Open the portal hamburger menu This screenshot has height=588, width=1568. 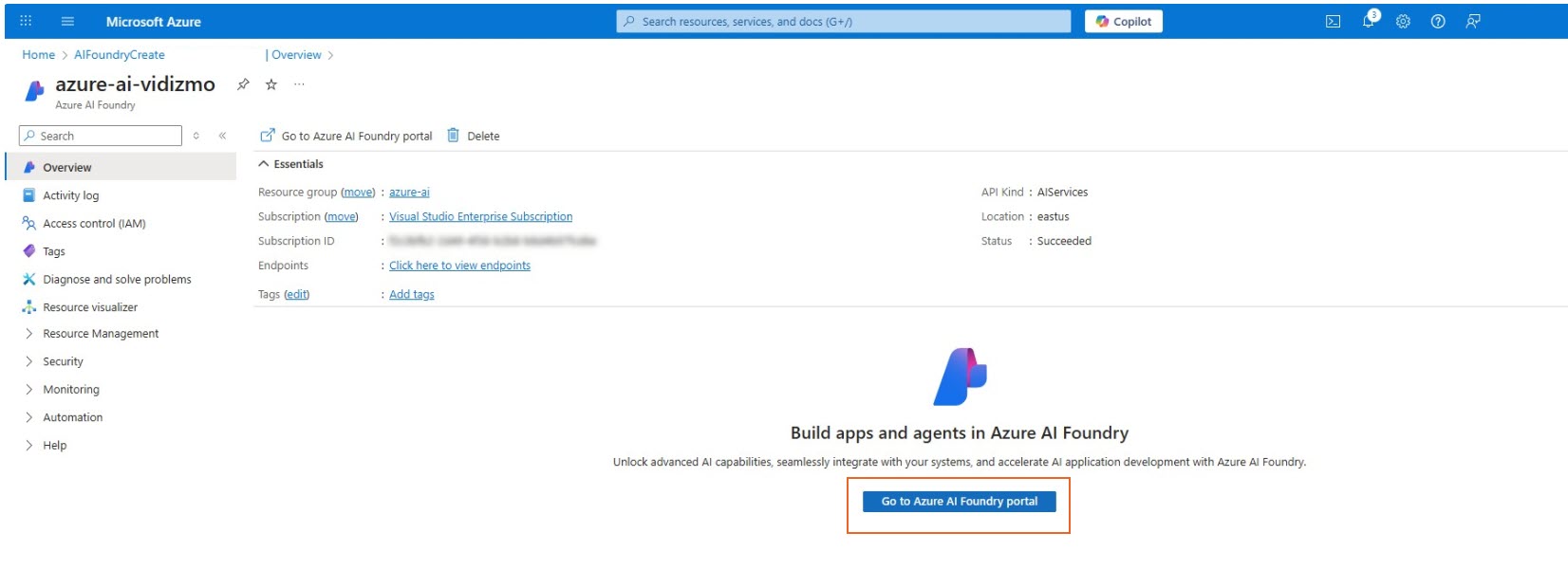[67, 22]
